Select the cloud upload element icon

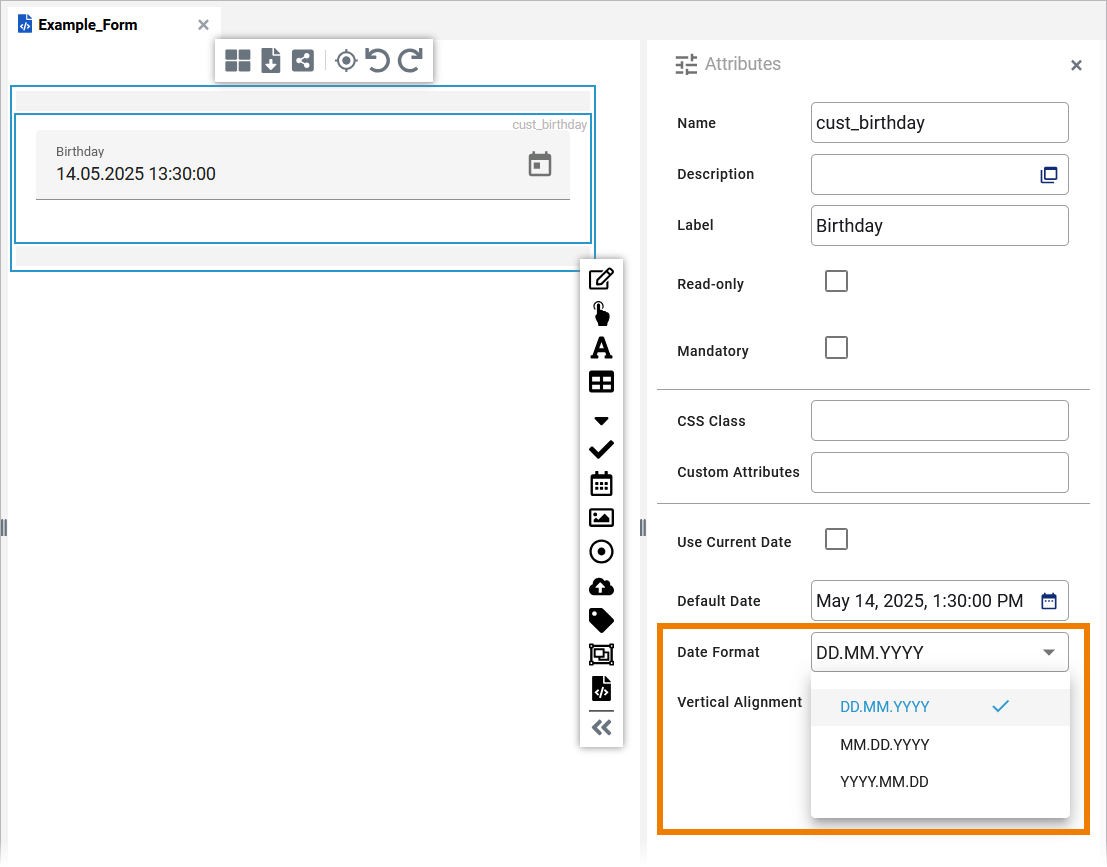601,587
